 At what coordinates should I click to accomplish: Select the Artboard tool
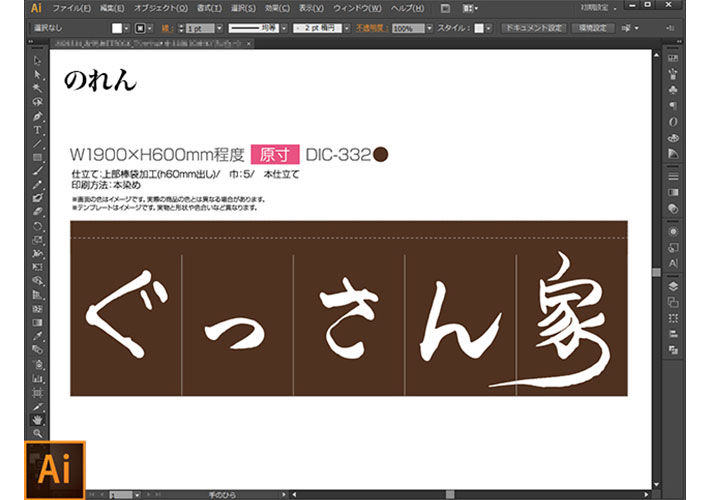tap(37, 392)
